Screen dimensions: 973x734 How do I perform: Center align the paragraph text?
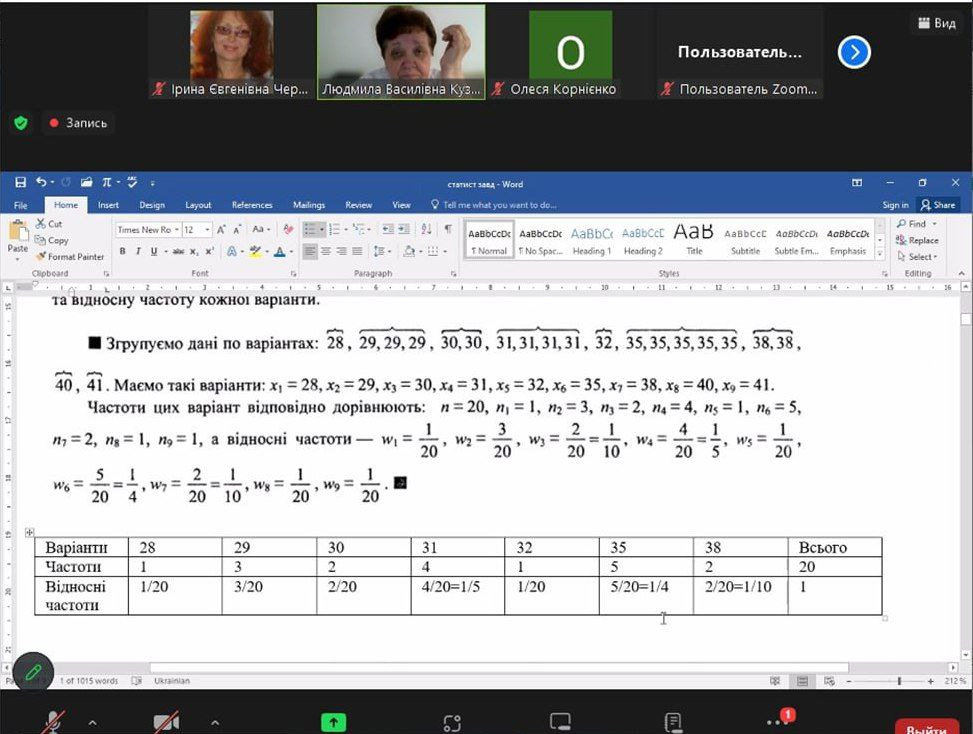tap(326, 251)
